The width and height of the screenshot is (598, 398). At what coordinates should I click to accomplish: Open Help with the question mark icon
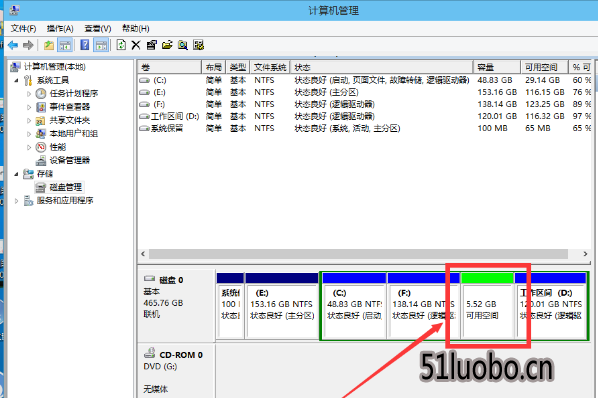tap(85, 45)
